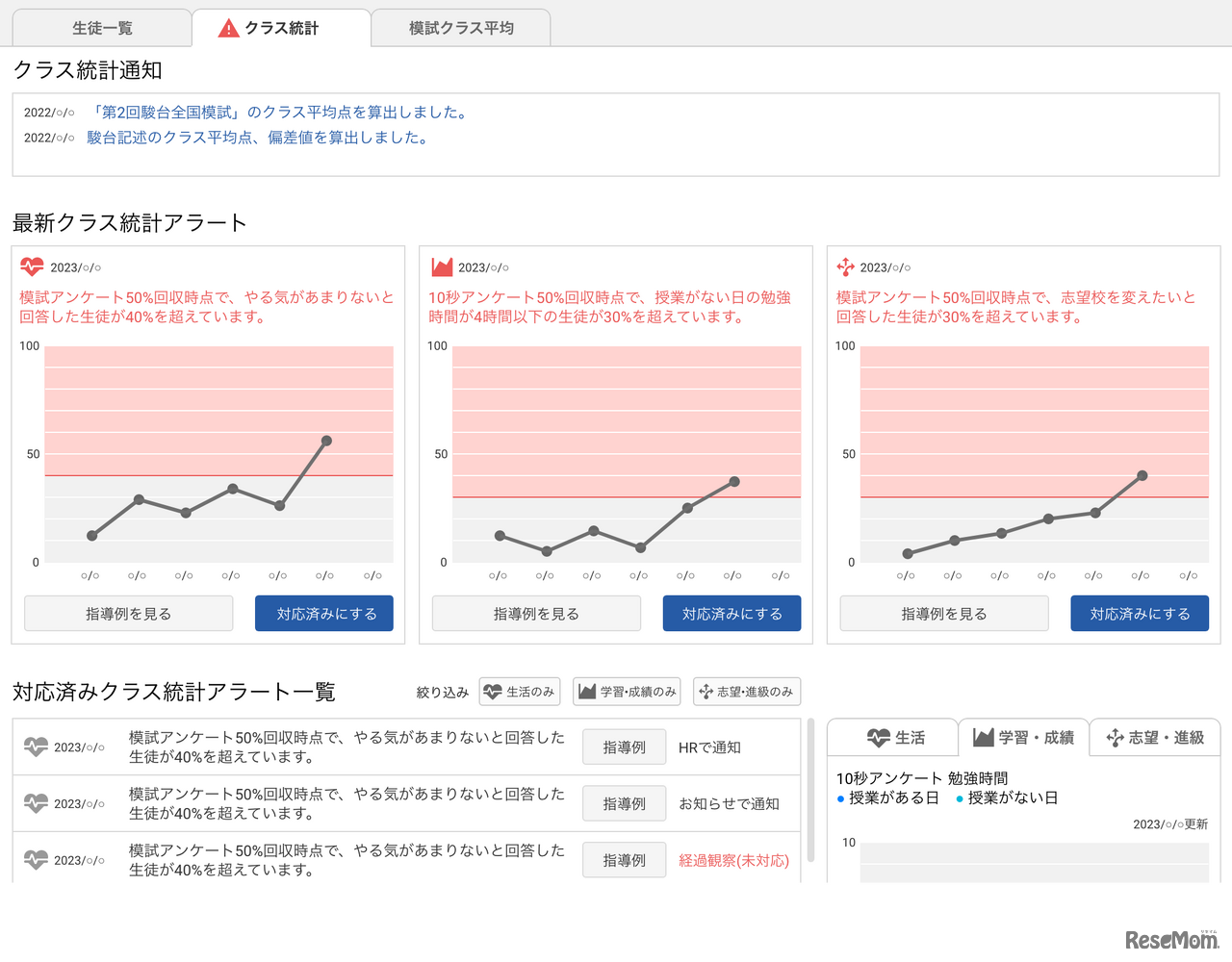The image size is (1232, 962).
Task: Click the arrows 志望・進級 icon on third alert card
Action: (x=842, y=267)
